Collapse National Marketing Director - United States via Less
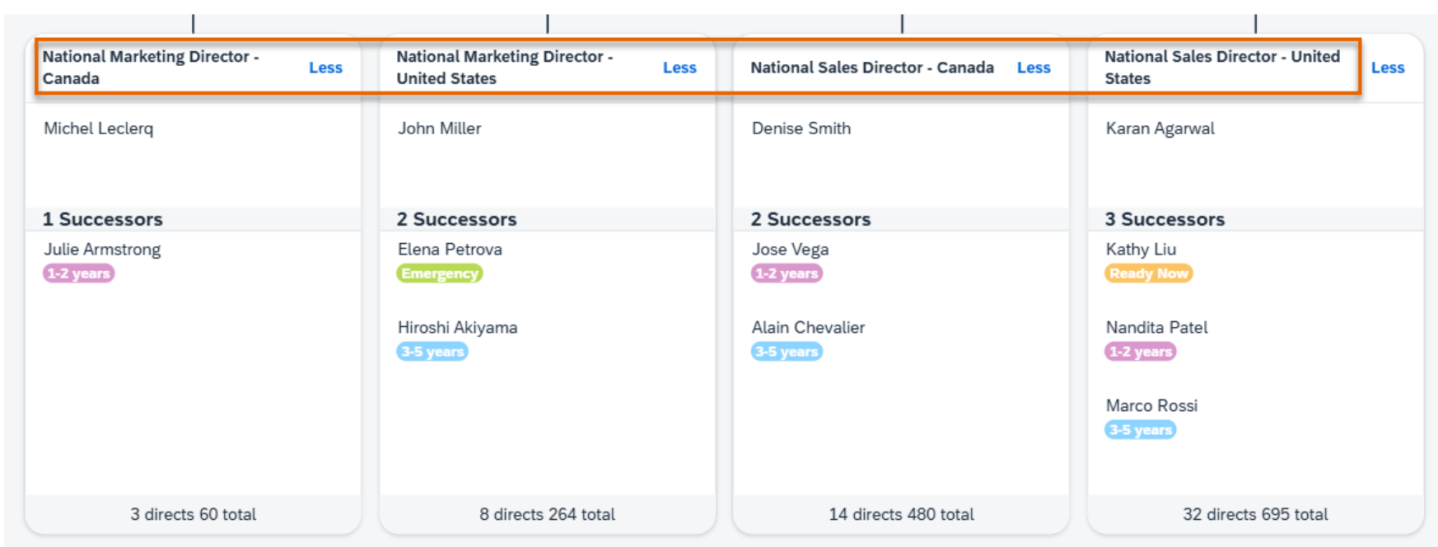 pos(679,68)
